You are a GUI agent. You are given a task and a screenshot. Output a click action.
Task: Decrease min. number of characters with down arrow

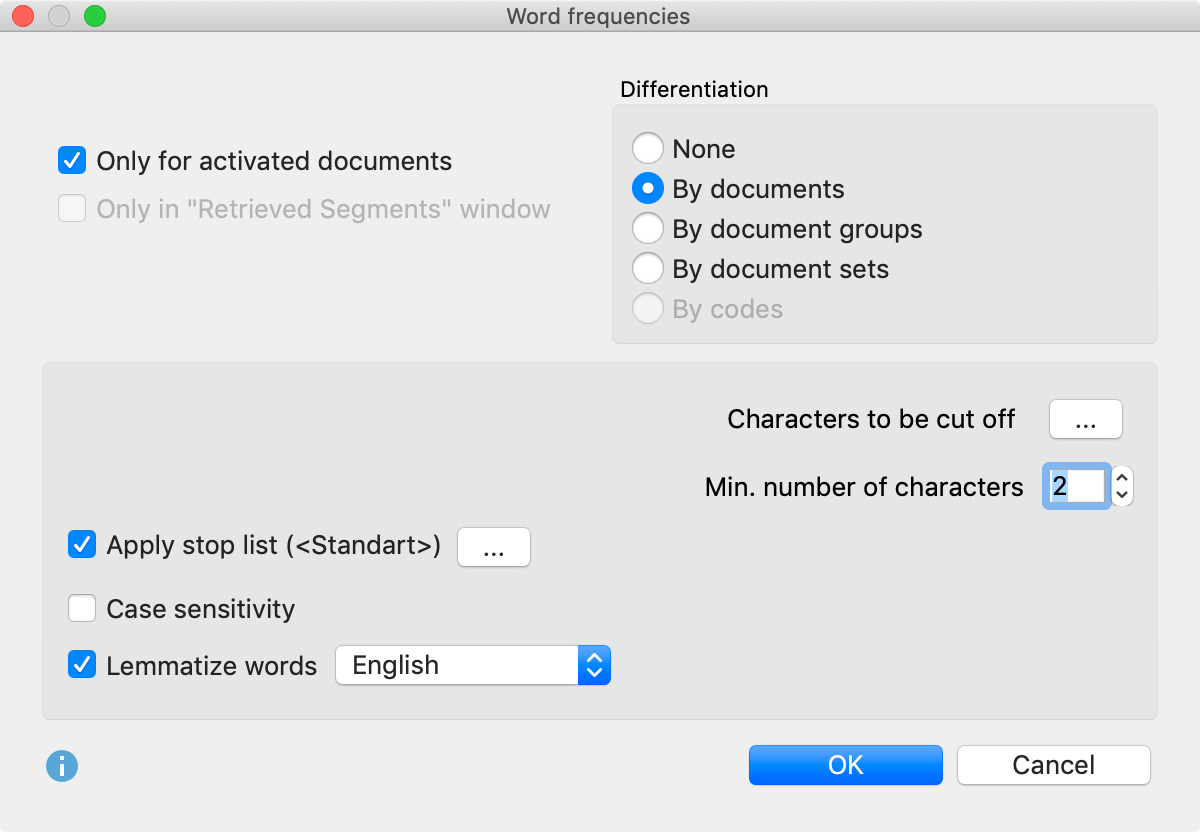1122,495
